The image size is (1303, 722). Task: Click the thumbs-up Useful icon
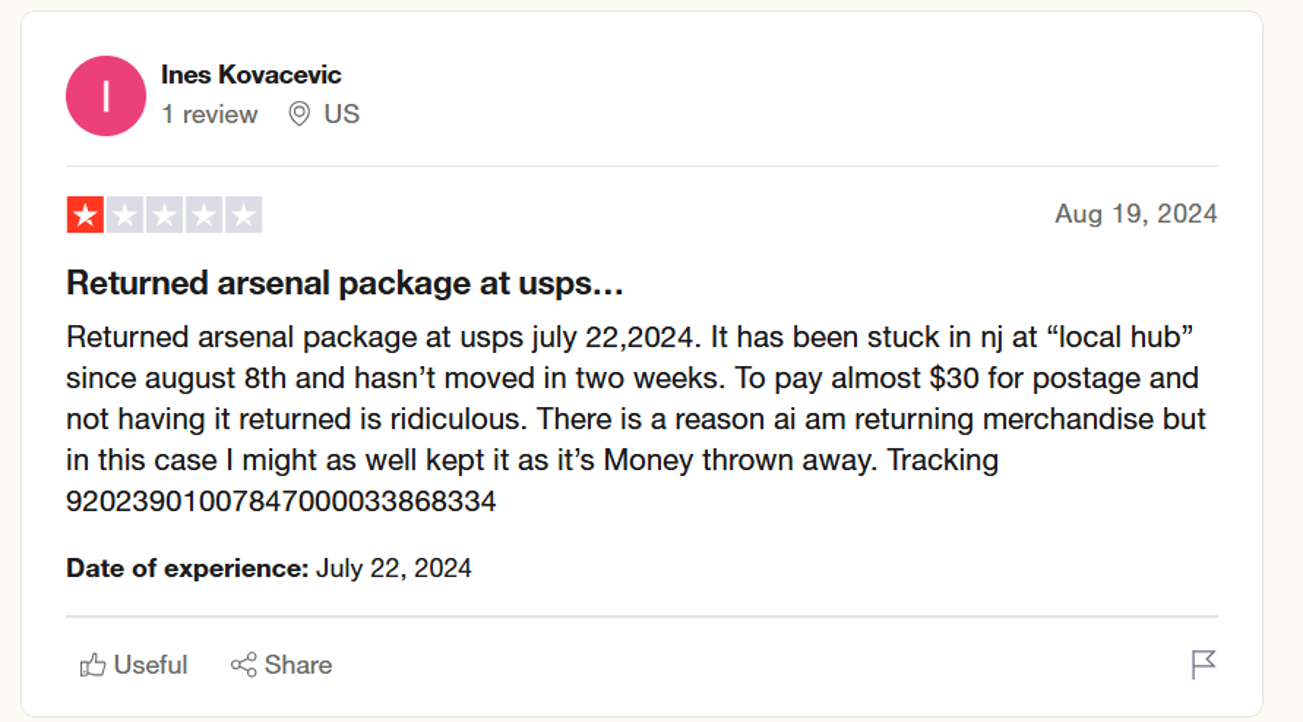[x=95, y=665]
